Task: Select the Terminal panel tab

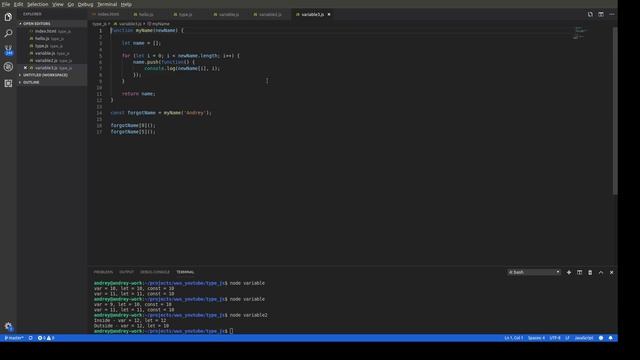Action: click(185, 272)
